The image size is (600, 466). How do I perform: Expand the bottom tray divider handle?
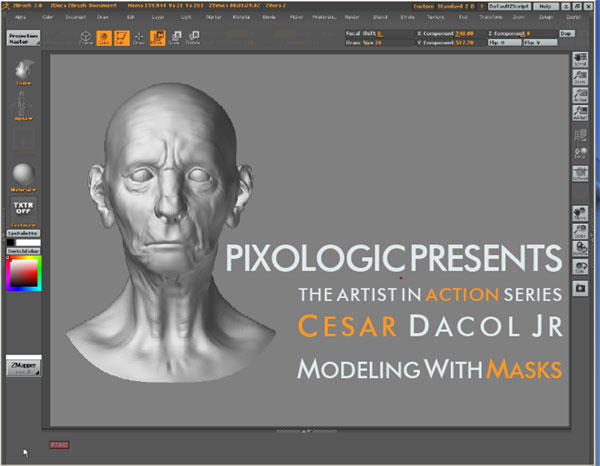306,431
